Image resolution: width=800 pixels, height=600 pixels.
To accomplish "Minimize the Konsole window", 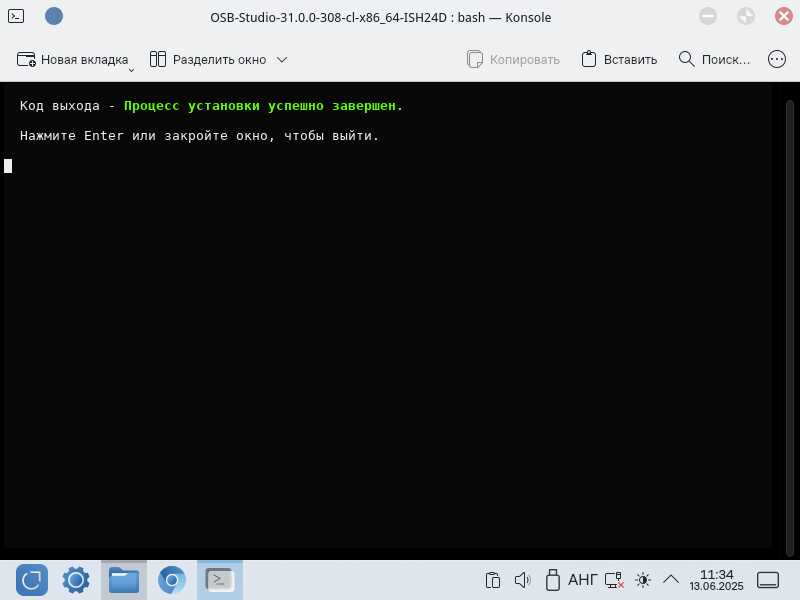I will [x=708, y=16].
